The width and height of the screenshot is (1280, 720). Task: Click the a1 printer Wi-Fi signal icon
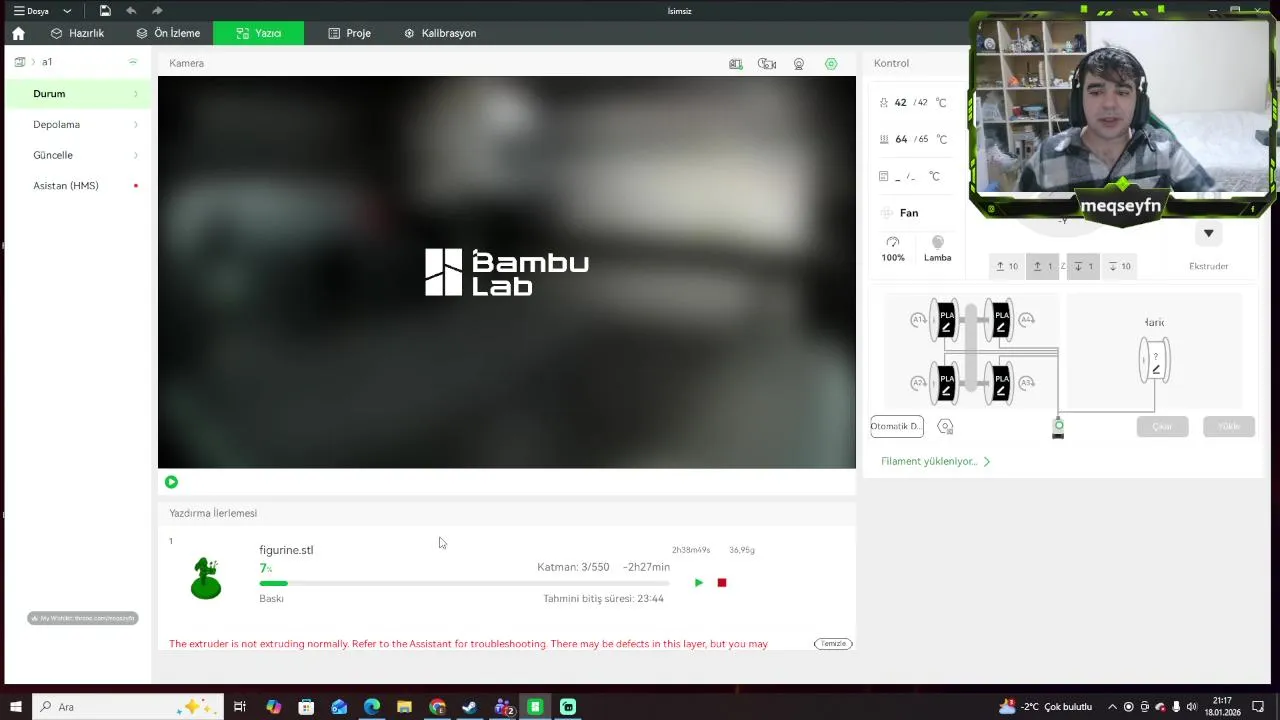tap(132, 62)
